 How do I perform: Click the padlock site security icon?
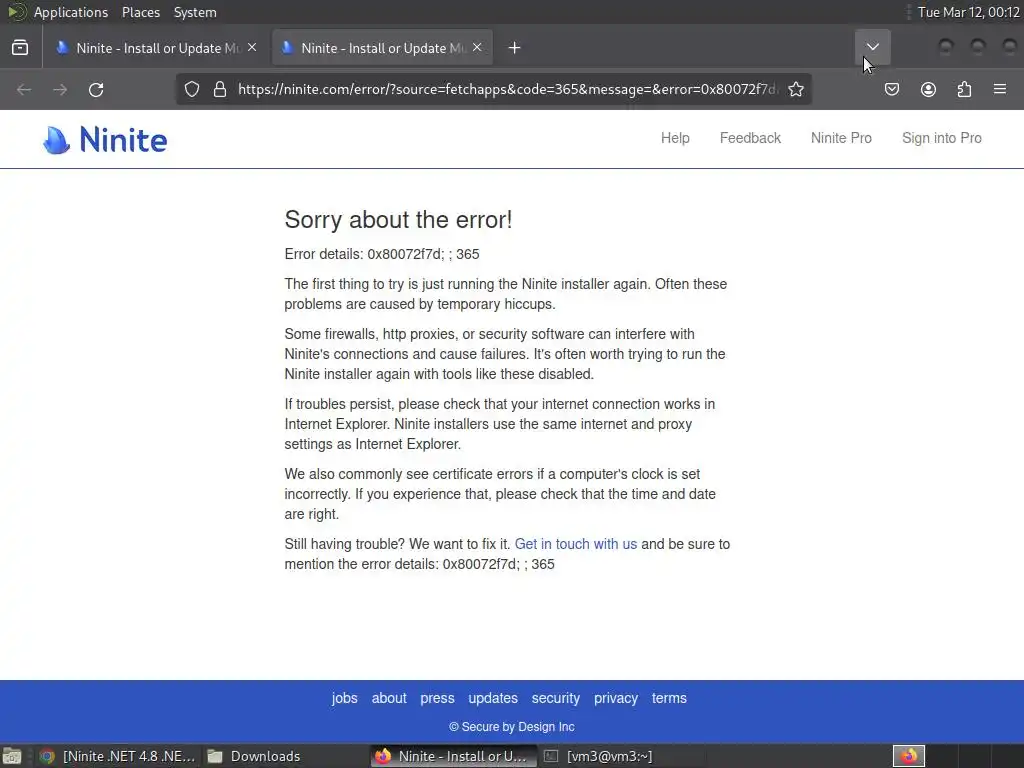(x=220, y=89)
